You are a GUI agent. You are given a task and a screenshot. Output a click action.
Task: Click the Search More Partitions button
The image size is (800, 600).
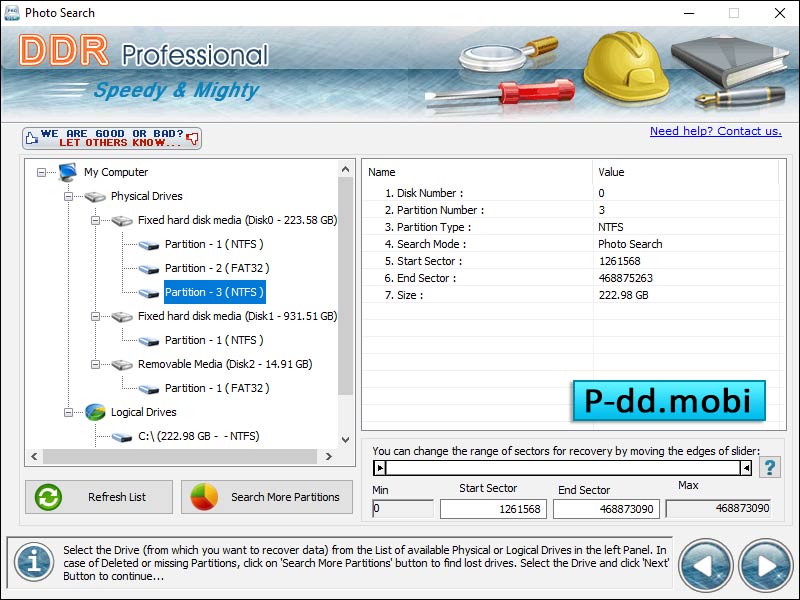(x=265, y=497)
